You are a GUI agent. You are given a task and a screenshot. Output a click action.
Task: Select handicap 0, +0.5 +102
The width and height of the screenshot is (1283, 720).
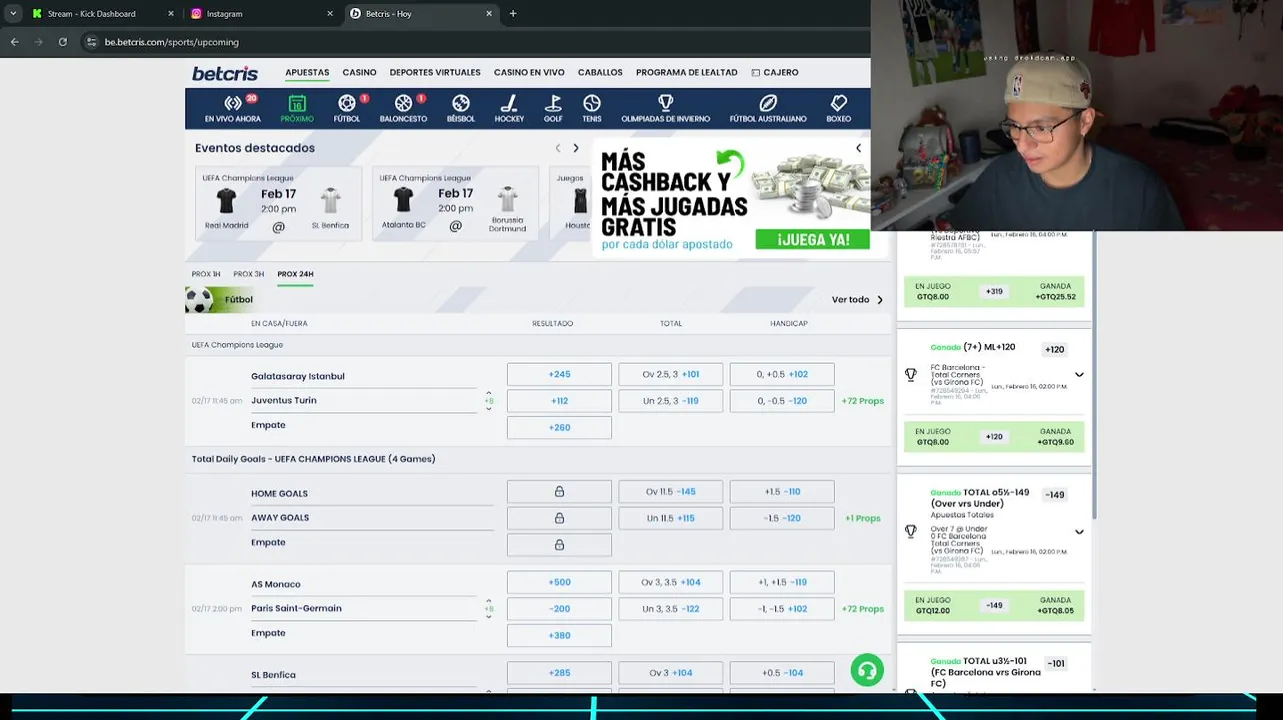point(782,374)
